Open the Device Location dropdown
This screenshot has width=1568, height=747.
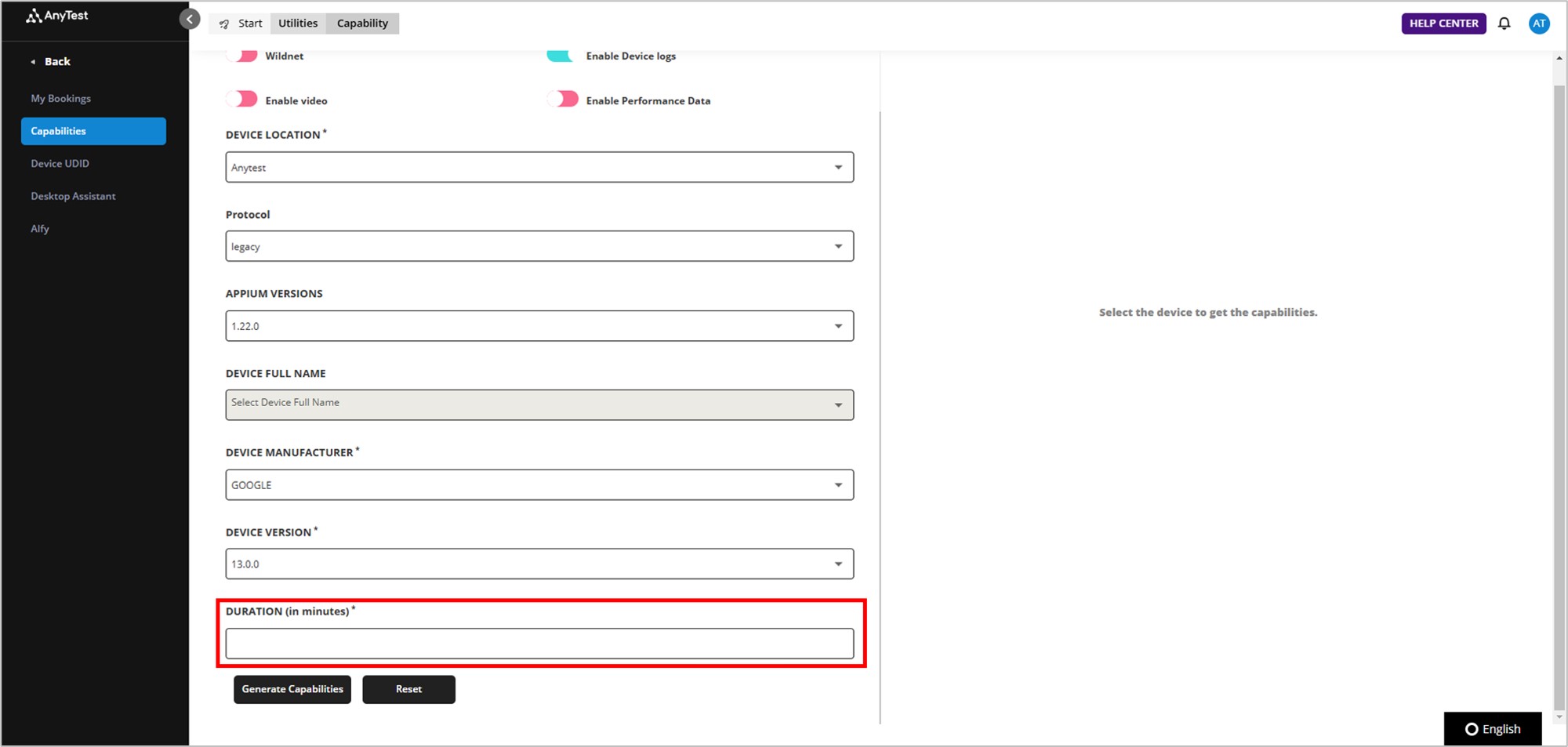point(539,167)
